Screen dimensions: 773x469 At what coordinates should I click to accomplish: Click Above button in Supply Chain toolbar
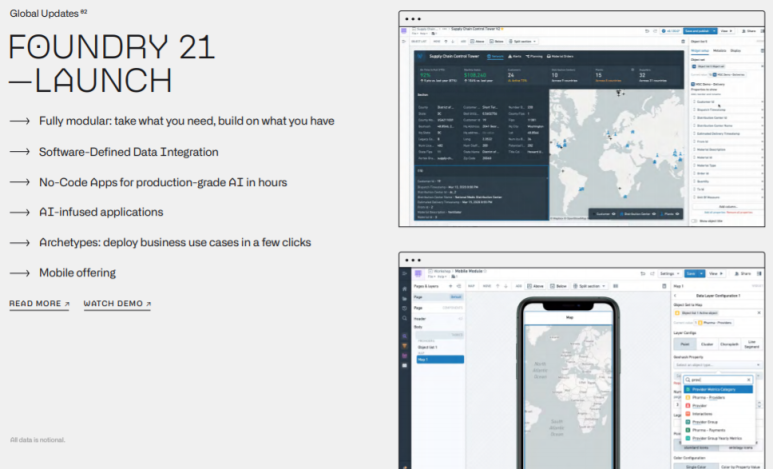click(477, 41)
